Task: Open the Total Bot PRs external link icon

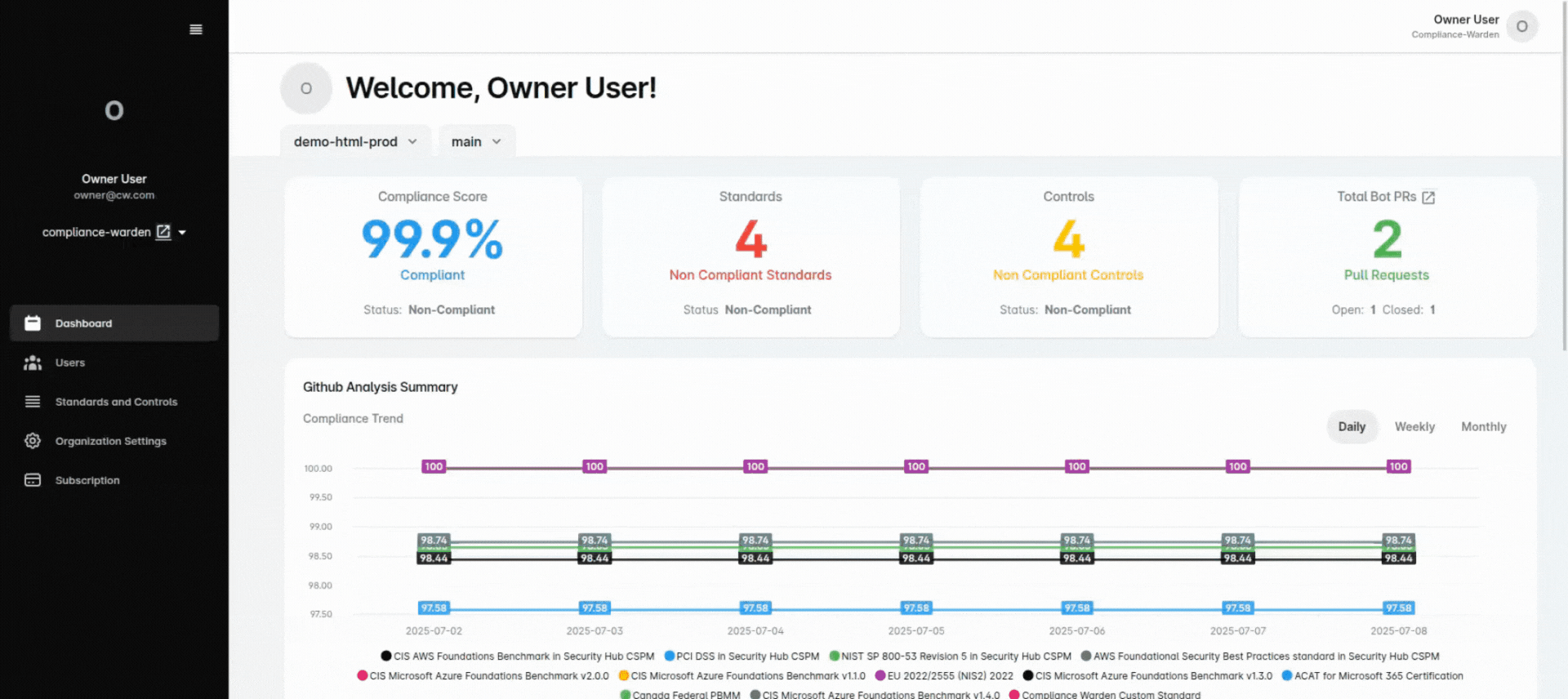Action: (x=1428, y=198)
